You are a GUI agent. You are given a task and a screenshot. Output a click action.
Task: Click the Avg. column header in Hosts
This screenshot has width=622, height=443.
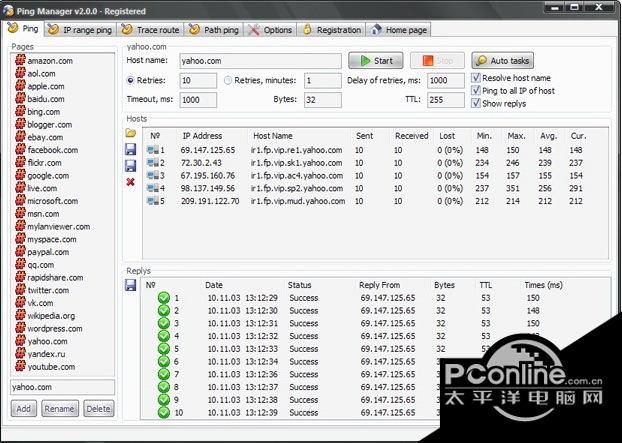coord(548,136)
